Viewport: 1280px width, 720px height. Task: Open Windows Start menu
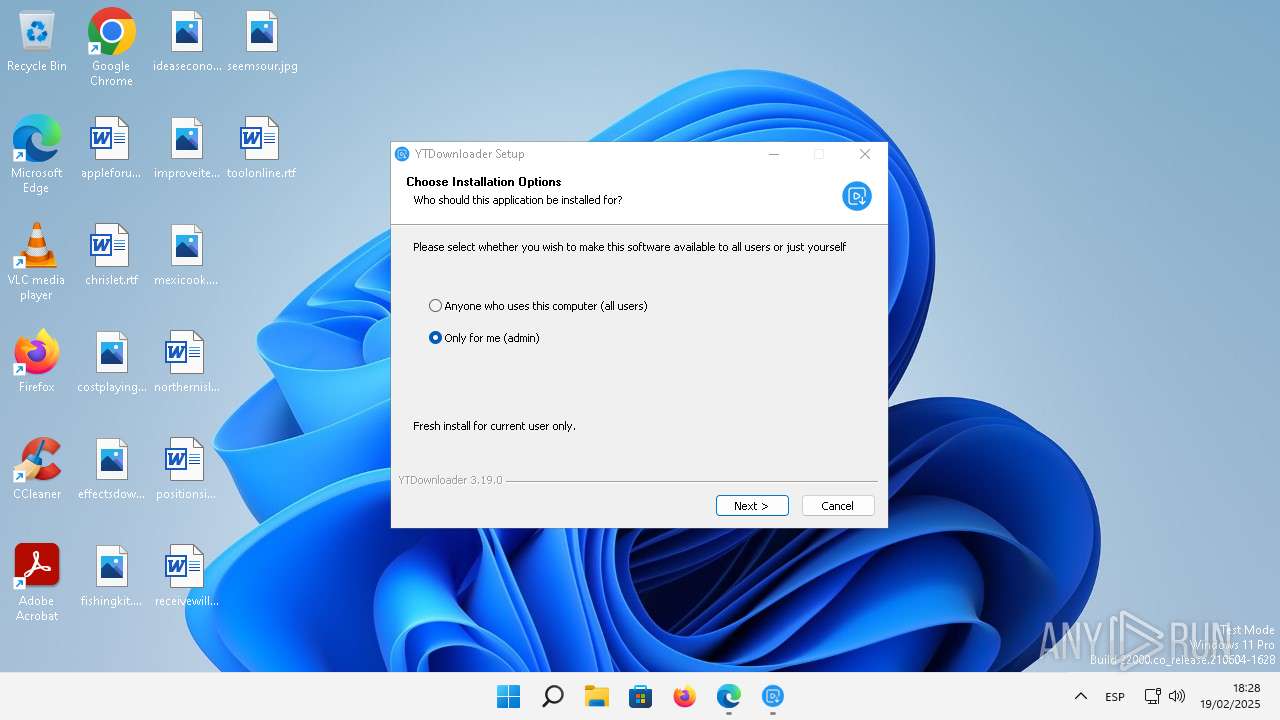(509, 696)
